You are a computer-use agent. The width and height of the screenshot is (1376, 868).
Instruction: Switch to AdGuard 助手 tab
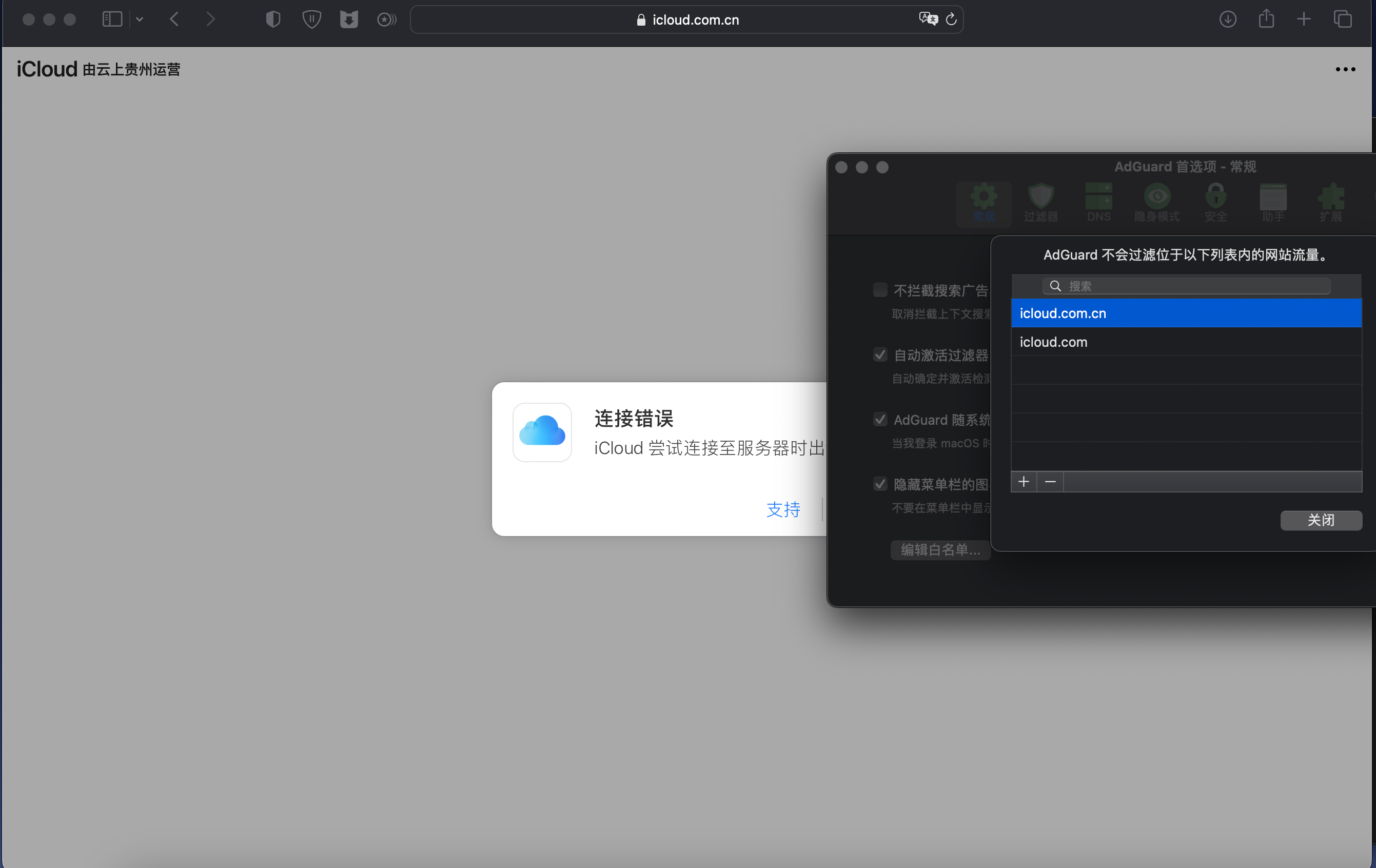[x=1273, y=204]
